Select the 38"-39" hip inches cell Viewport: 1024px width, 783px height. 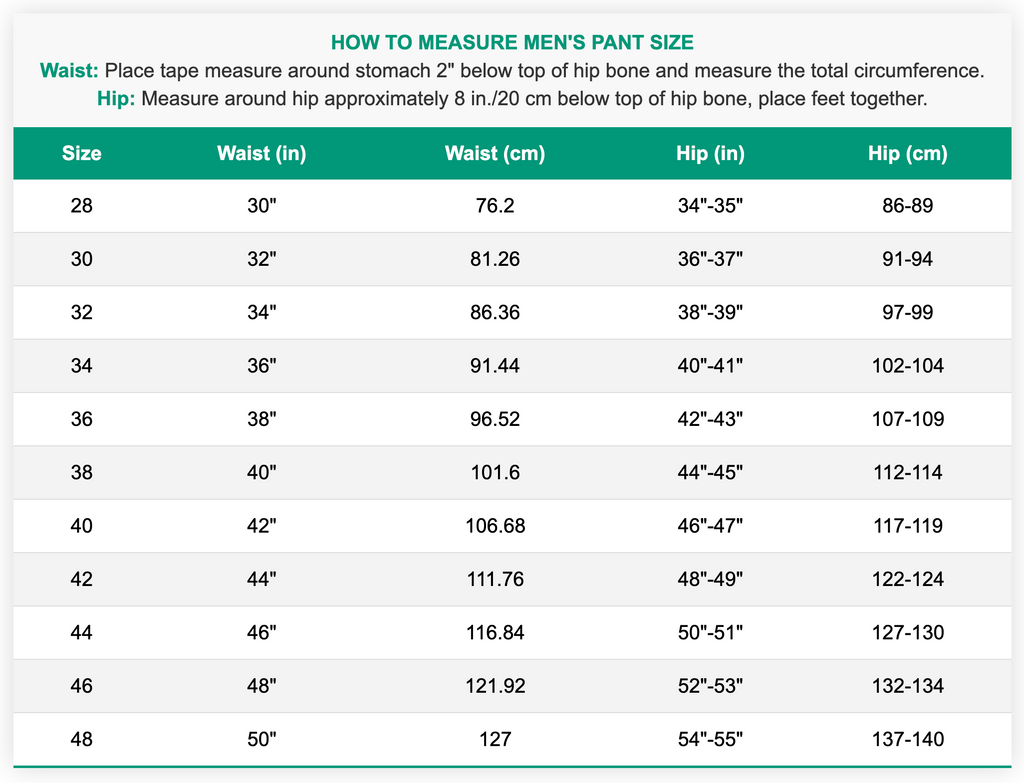[x=710, y=313]
